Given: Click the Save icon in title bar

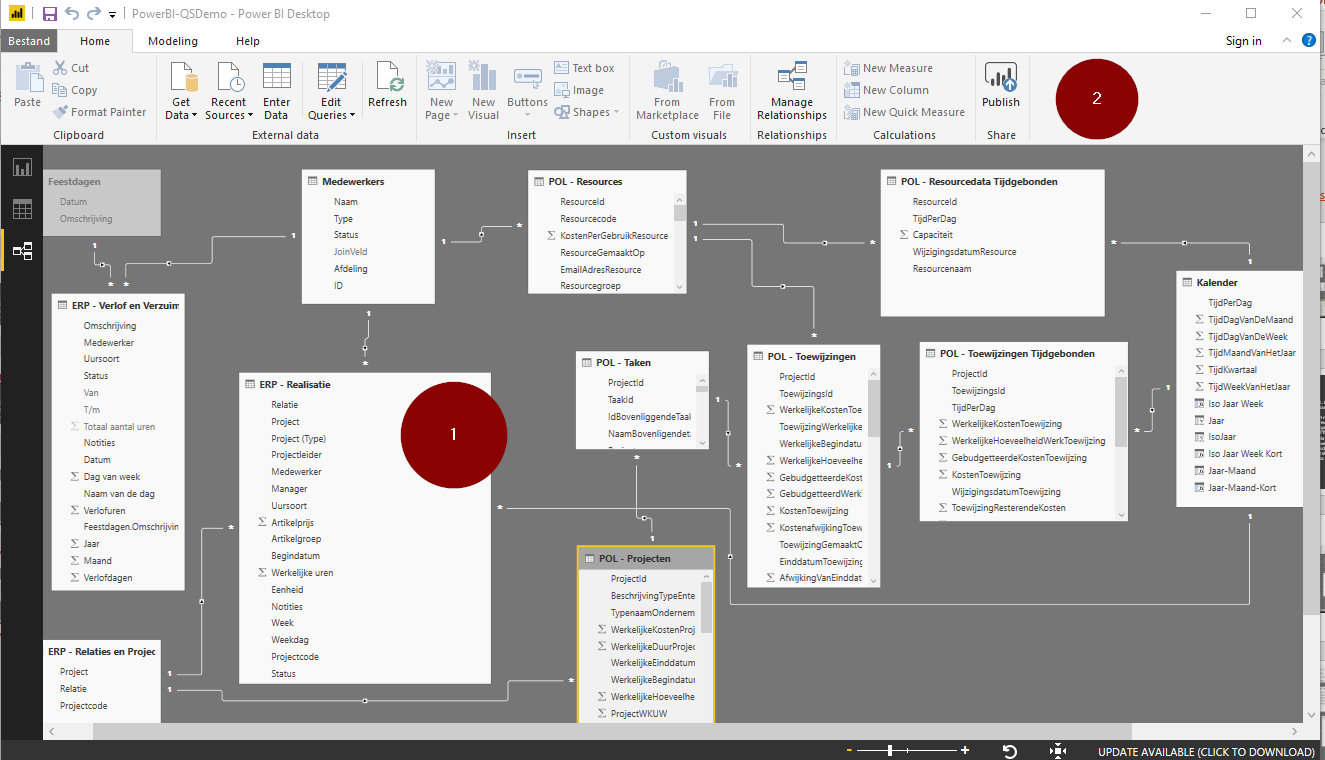Looking at the screenshot, I should pos(49,14).
